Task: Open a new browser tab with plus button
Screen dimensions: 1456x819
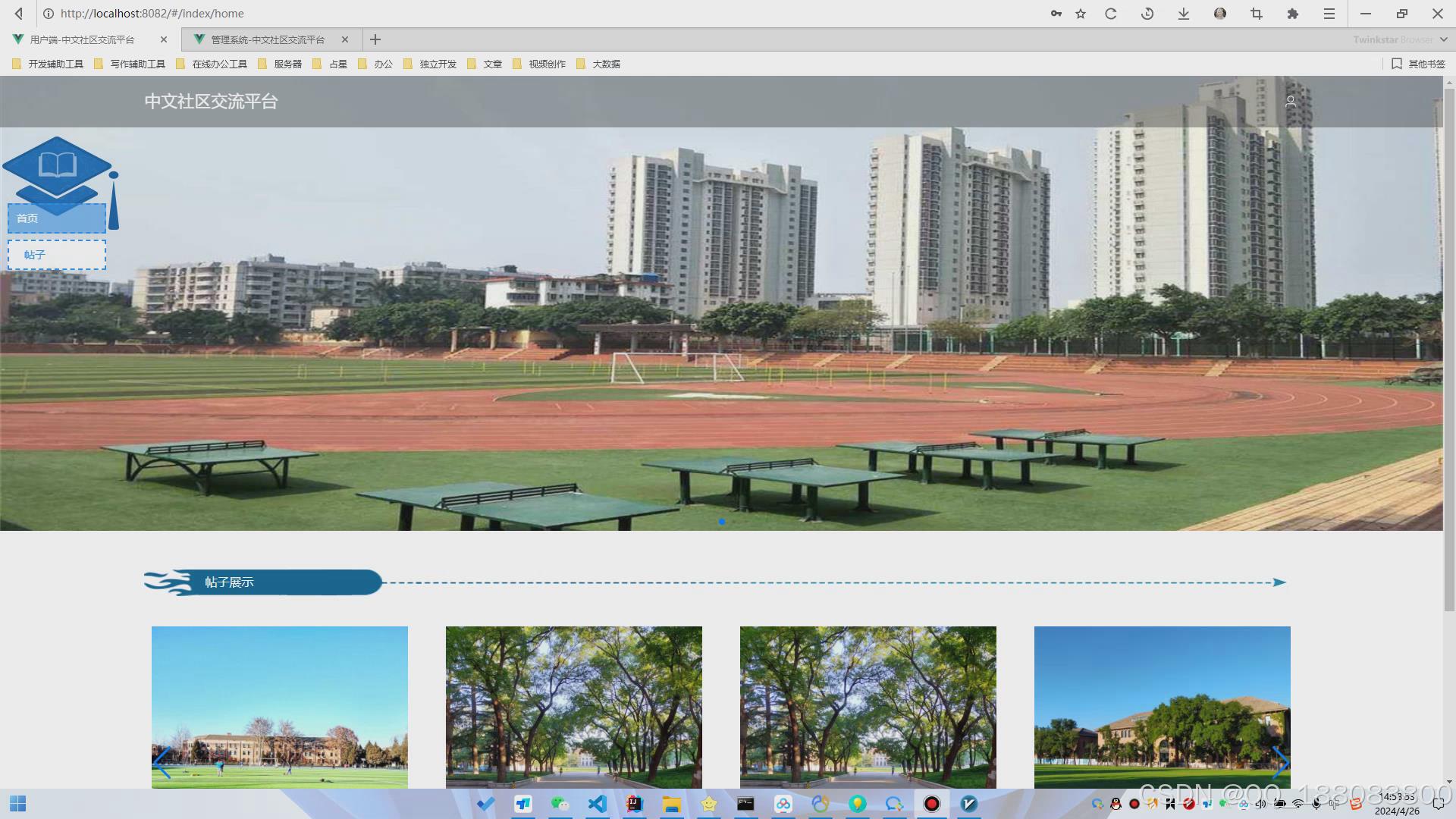Action: [375, 39]
